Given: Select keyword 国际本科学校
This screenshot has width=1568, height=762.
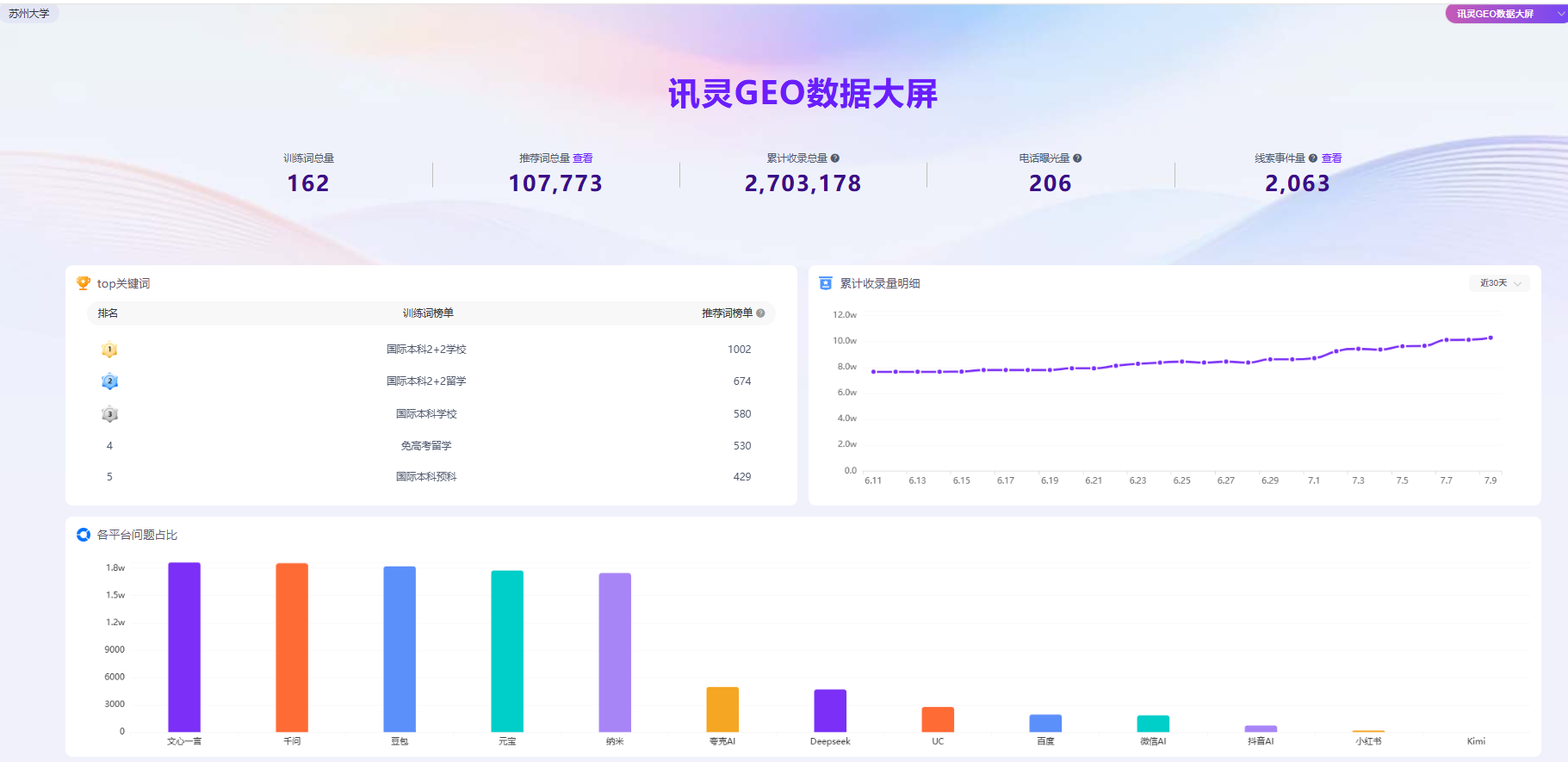Looking at the screenshot, I should tap(426, 414).
